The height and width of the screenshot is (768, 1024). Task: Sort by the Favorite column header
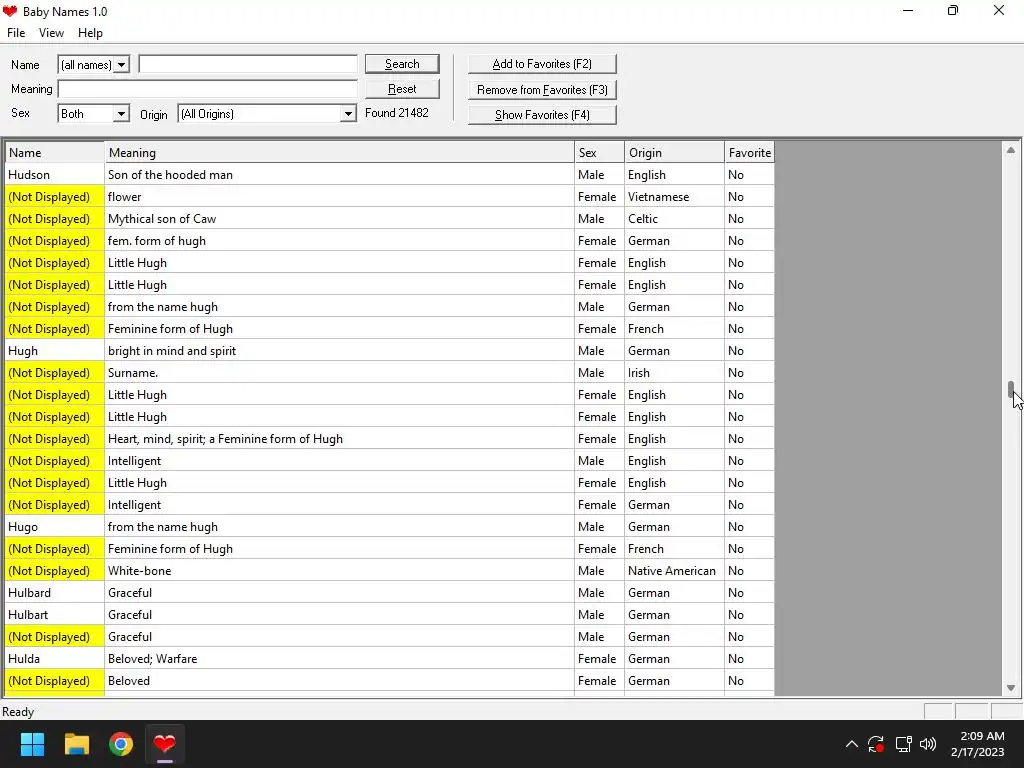coord(750,153)
